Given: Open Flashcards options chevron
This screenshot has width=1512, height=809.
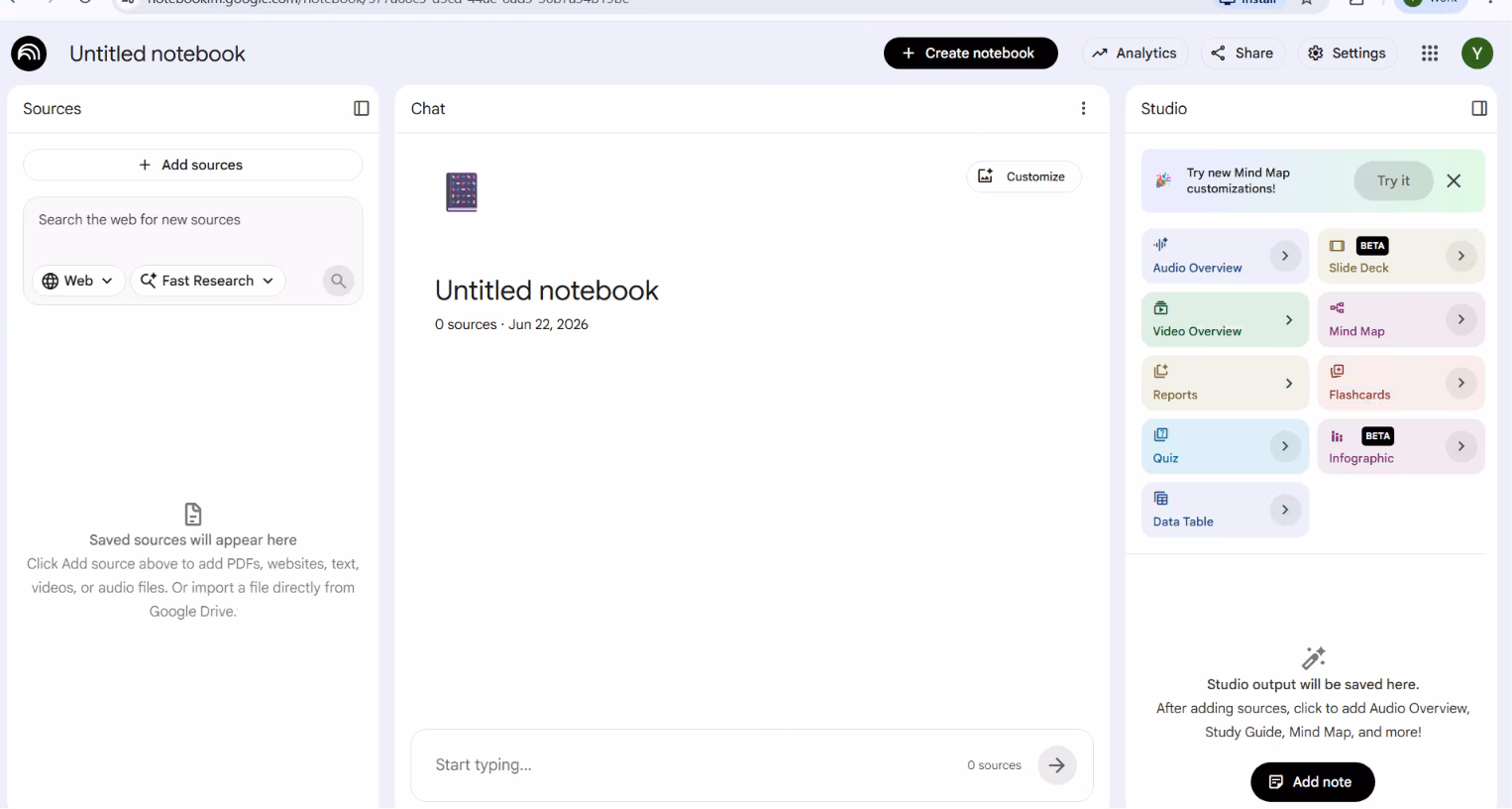Looking at the screenshot, I should coord(1461,383).
